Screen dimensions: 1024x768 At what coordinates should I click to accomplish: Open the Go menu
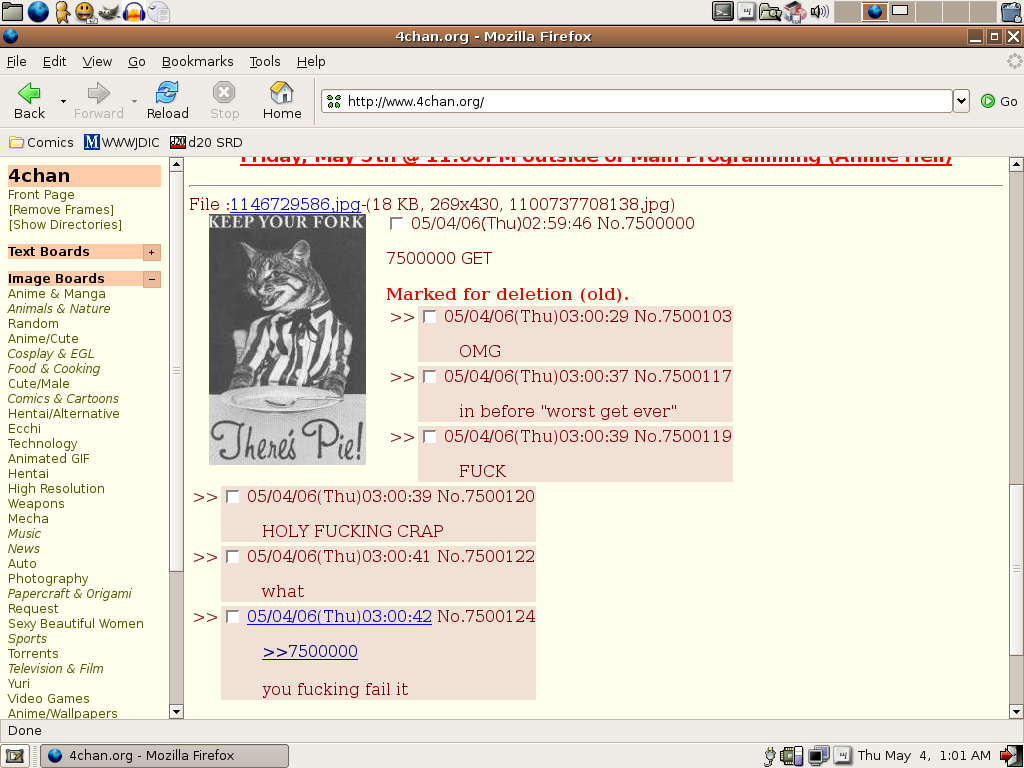136,61
